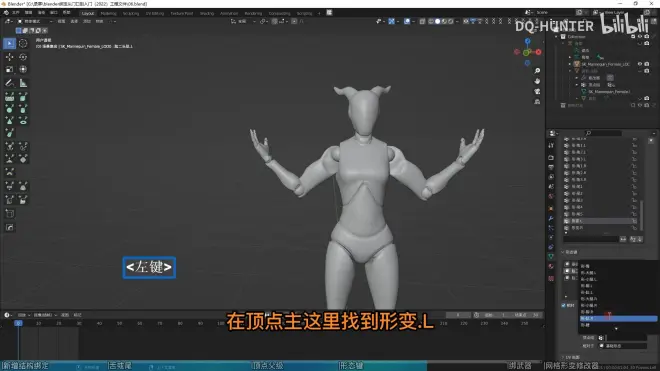Viewport: 660px width, 371px height.
Task: Open Object Data properties green triangle tab
Action: point(551,256)
